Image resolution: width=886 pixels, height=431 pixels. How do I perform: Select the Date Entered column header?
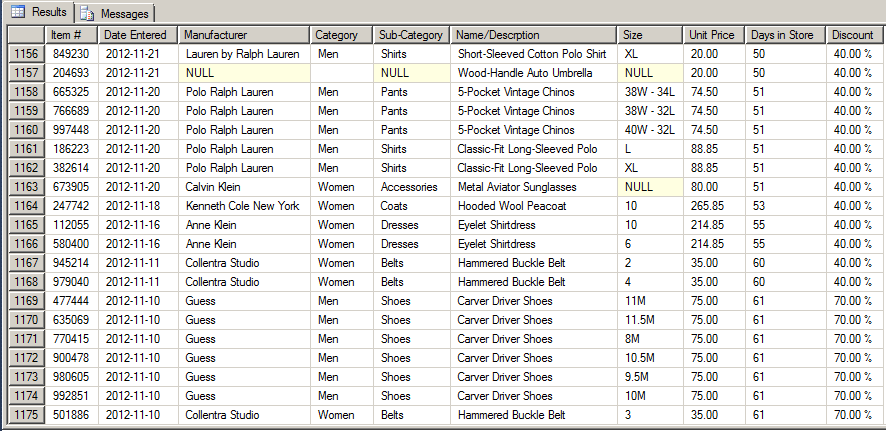pyautogui.click(x=138, y=35)
